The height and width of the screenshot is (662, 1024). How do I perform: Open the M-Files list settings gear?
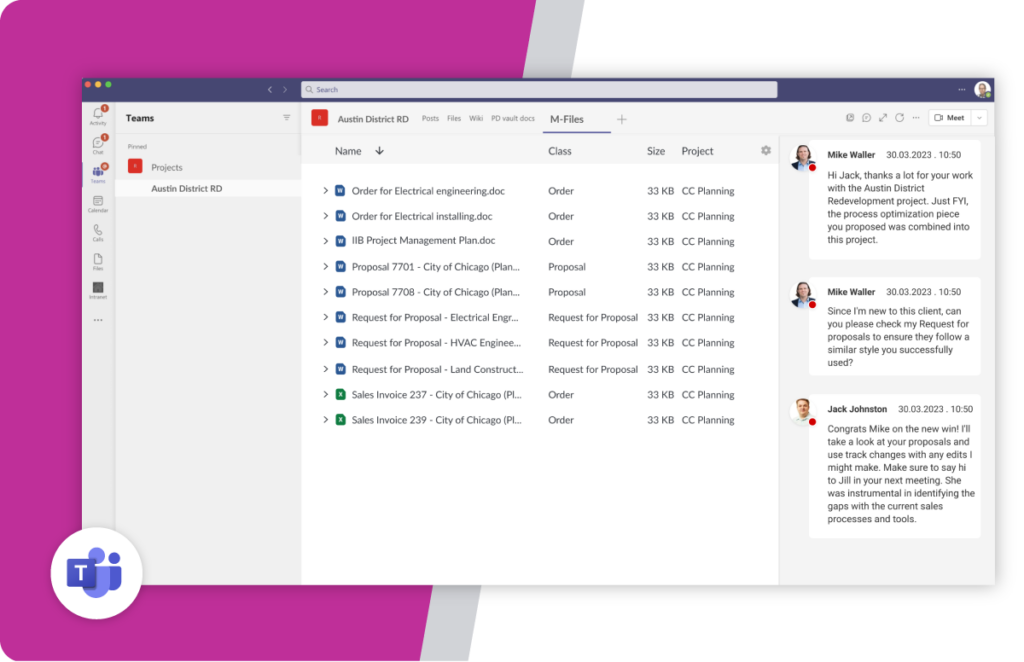click(766, 151)
